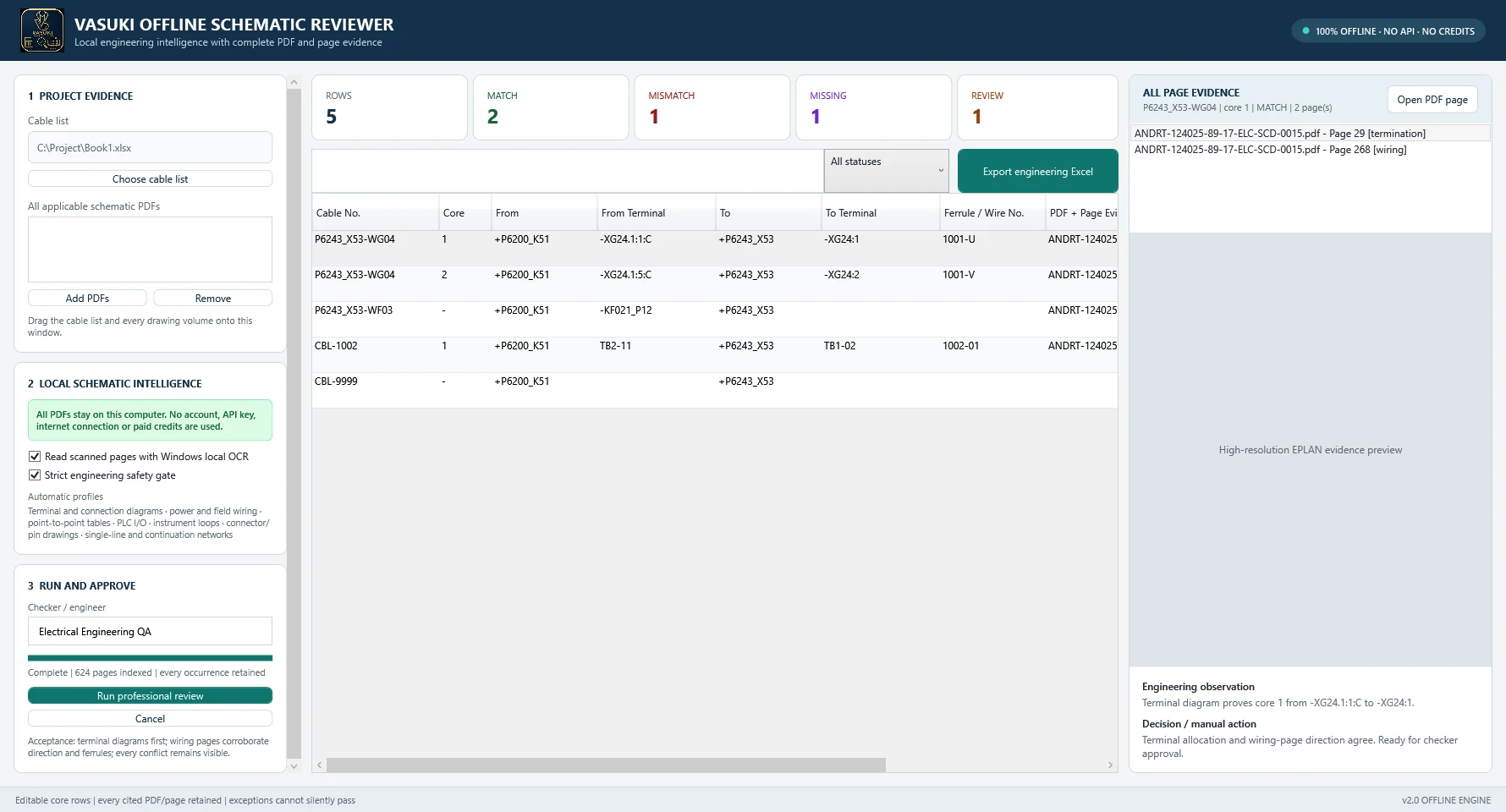This screenshot has height=812, width=1506.
Task: Sort by Core column header
Action: 465,212
